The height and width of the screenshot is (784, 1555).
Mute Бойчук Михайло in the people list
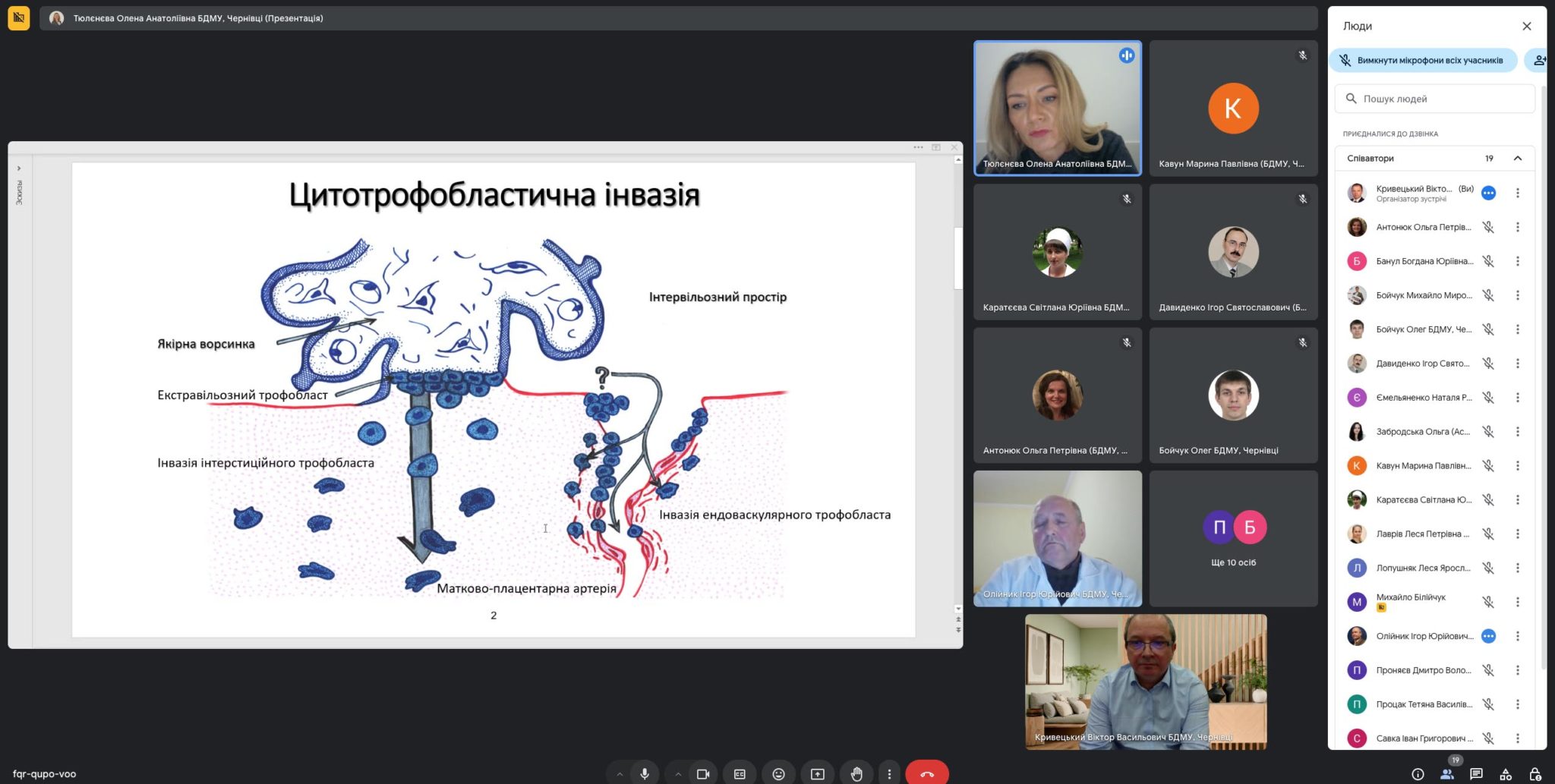click(1488, 295)
